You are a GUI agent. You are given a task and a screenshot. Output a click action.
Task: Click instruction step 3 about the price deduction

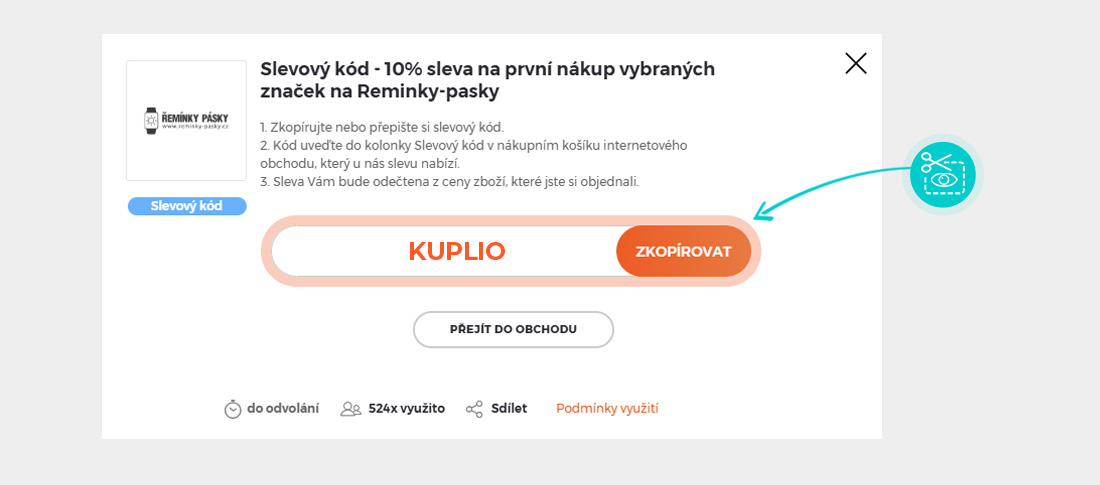449,181
